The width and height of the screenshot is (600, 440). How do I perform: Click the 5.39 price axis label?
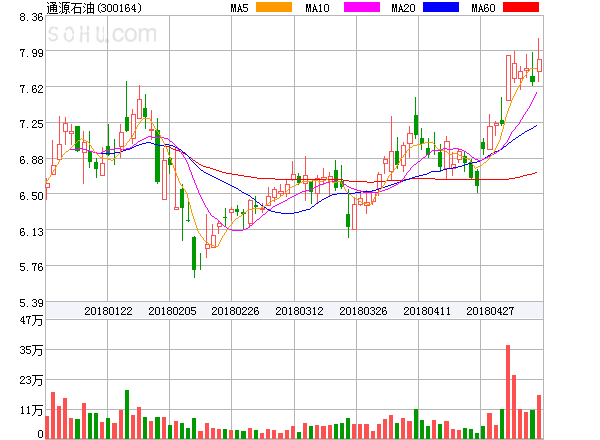[x=31, y=303]
